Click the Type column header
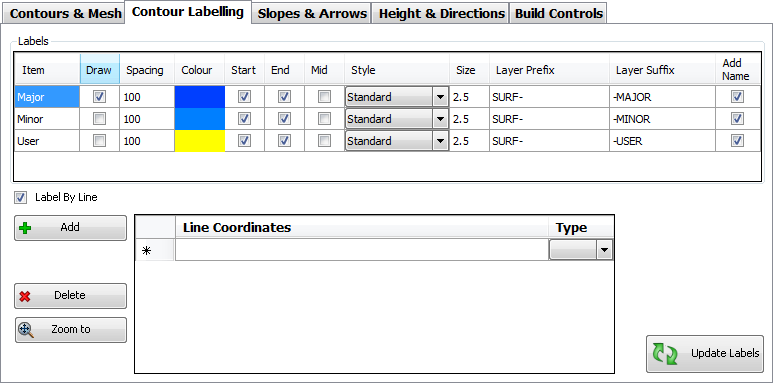The width and height of the screenshot is (775, 384). (x=581, y=228)
